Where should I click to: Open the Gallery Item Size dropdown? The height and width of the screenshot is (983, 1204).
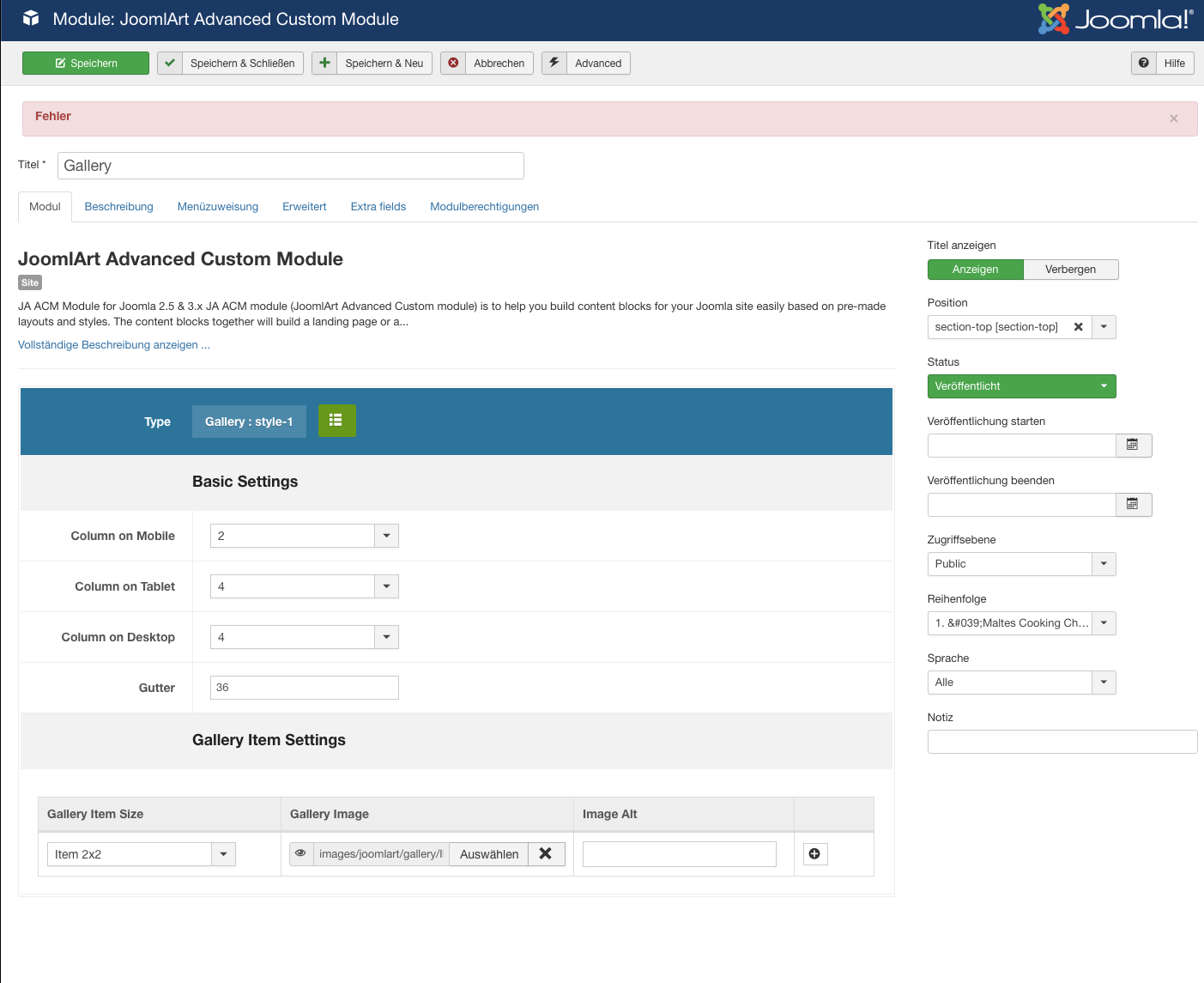click(223, 854)
